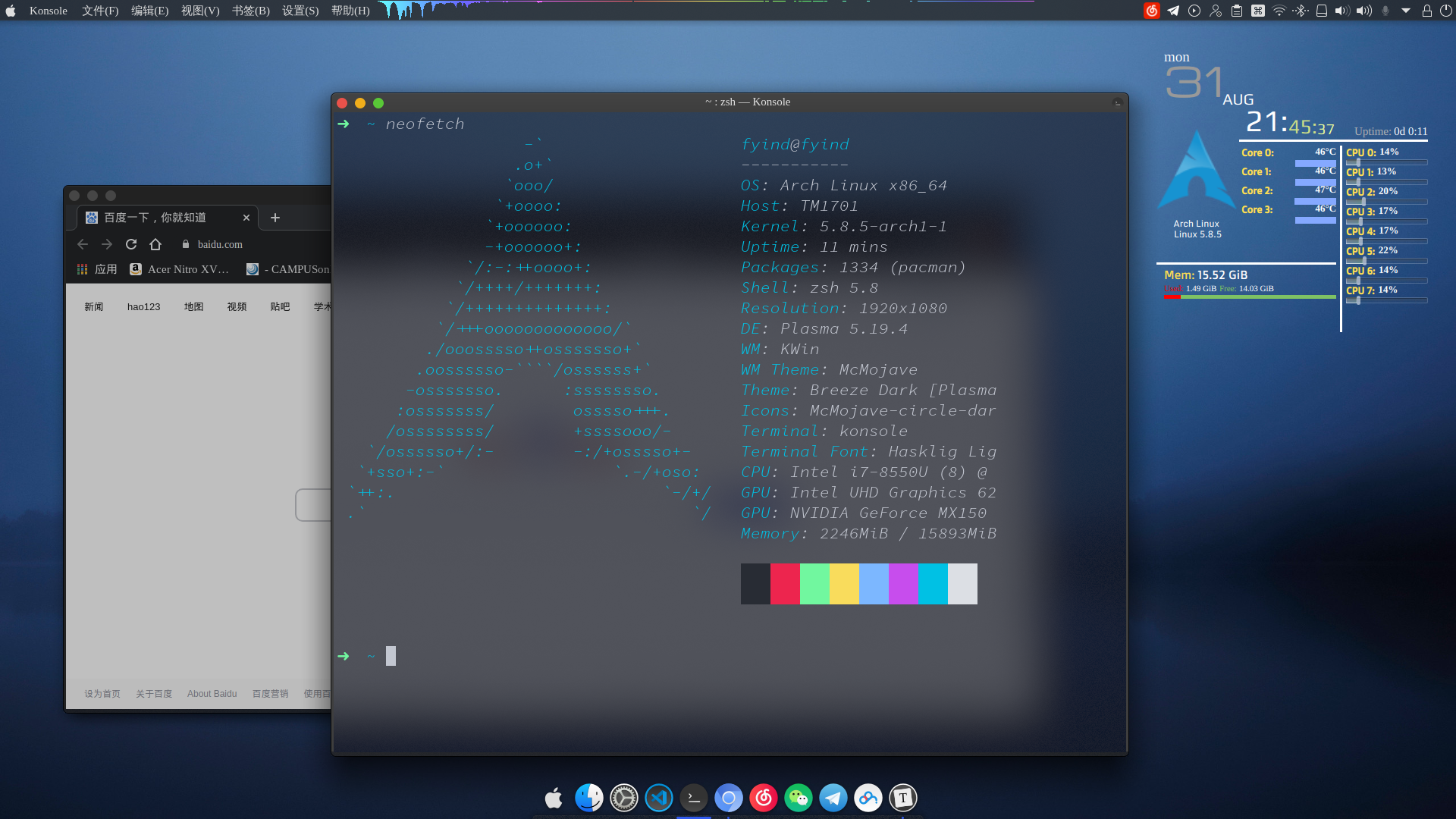Click the user status tray icon

(1216, 11)
